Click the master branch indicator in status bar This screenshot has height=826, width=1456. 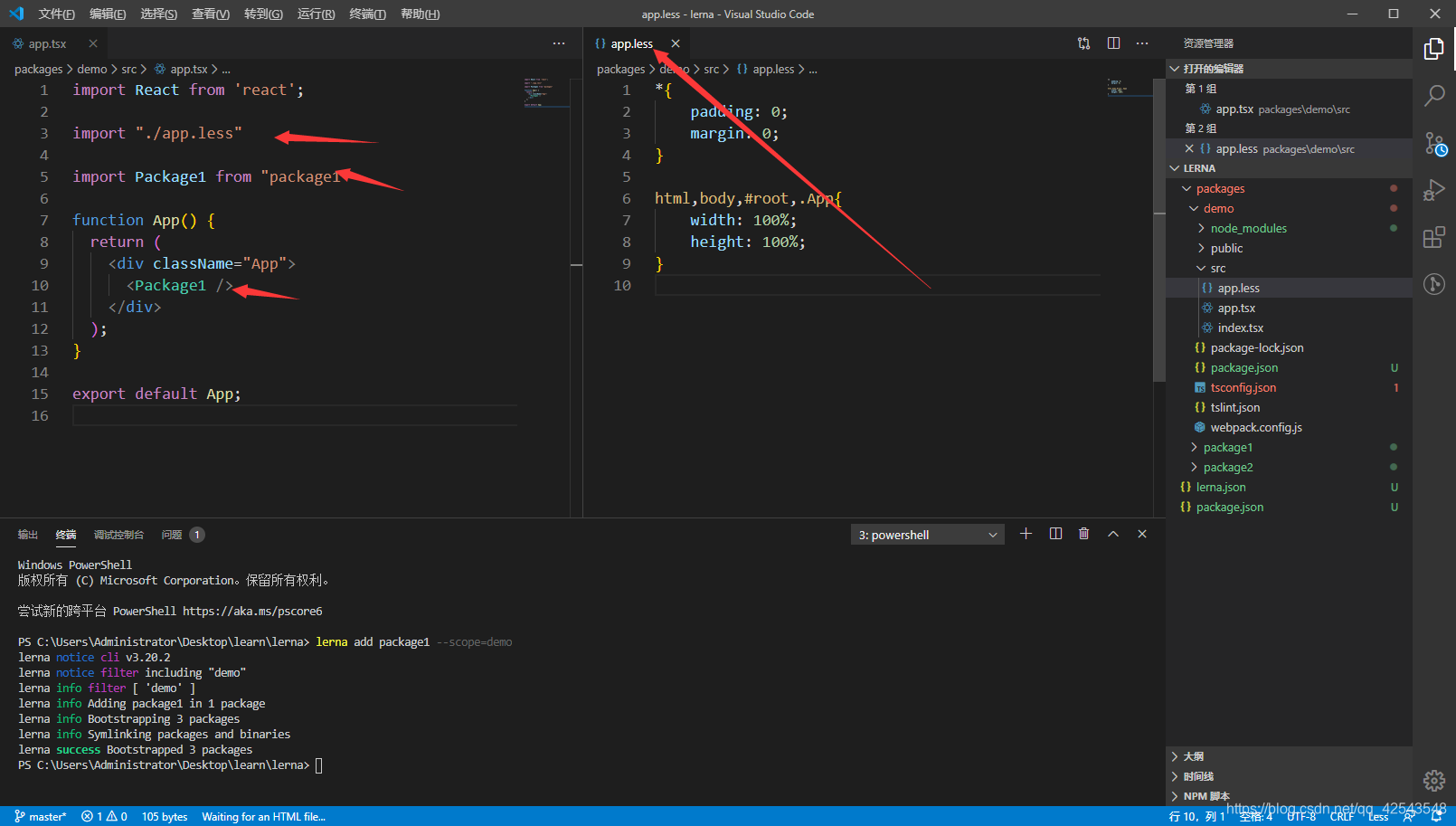41,816
